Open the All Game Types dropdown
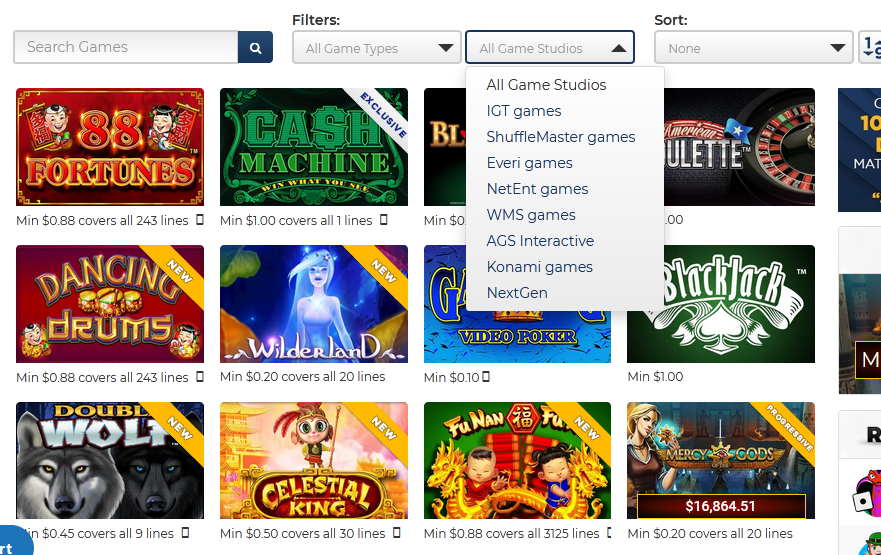The width and height of the screenshot is (881, 555). coord(376,48)
